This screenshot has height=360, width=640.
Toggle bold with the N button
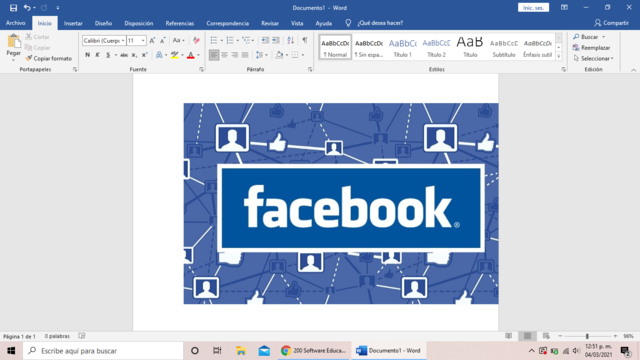(x=87, y=55)
